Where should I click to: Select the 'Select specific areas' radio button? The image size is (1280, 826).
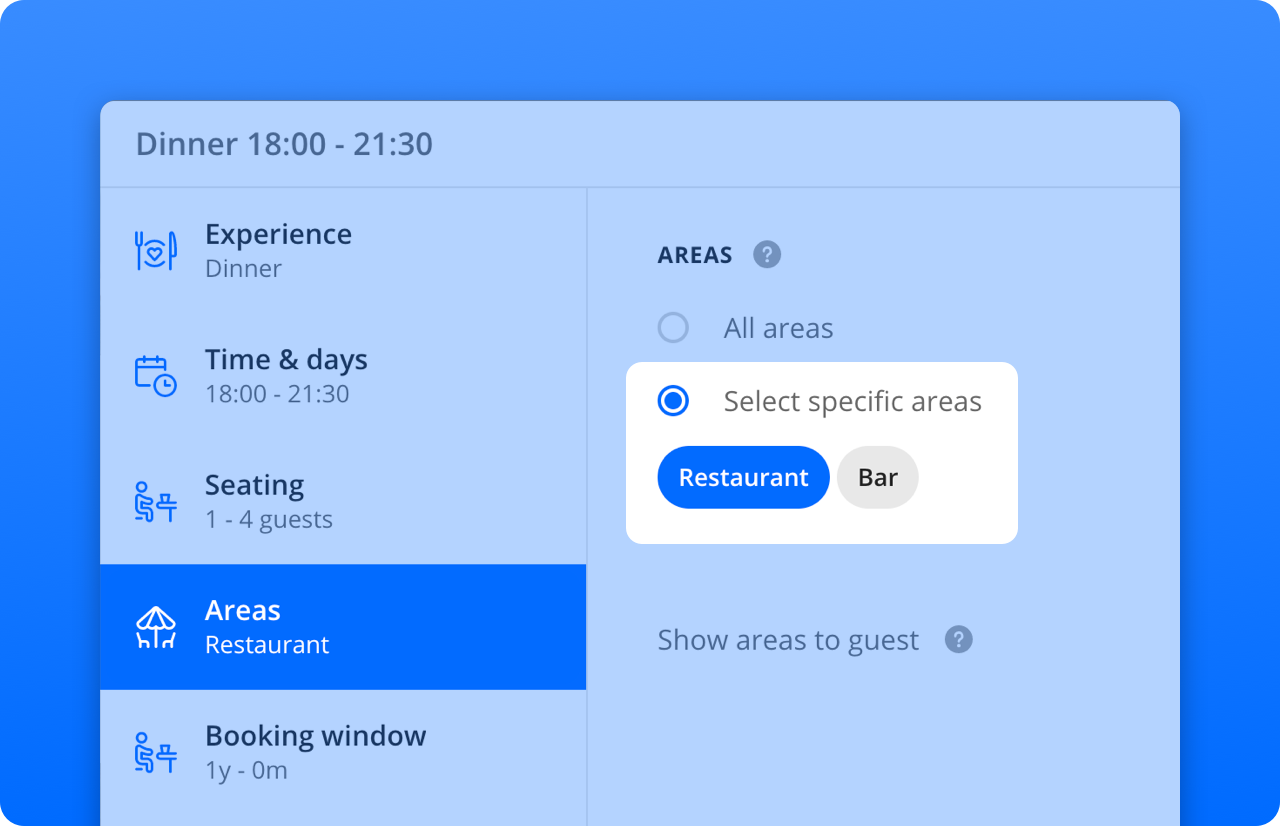coord(673,401)
